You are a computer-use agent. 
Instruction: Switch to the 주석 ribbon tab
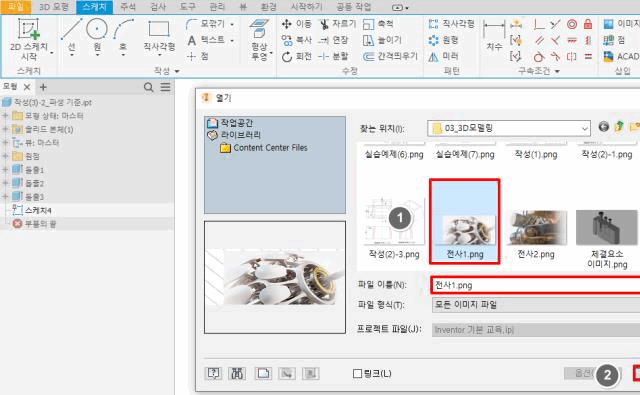(128, 7)
